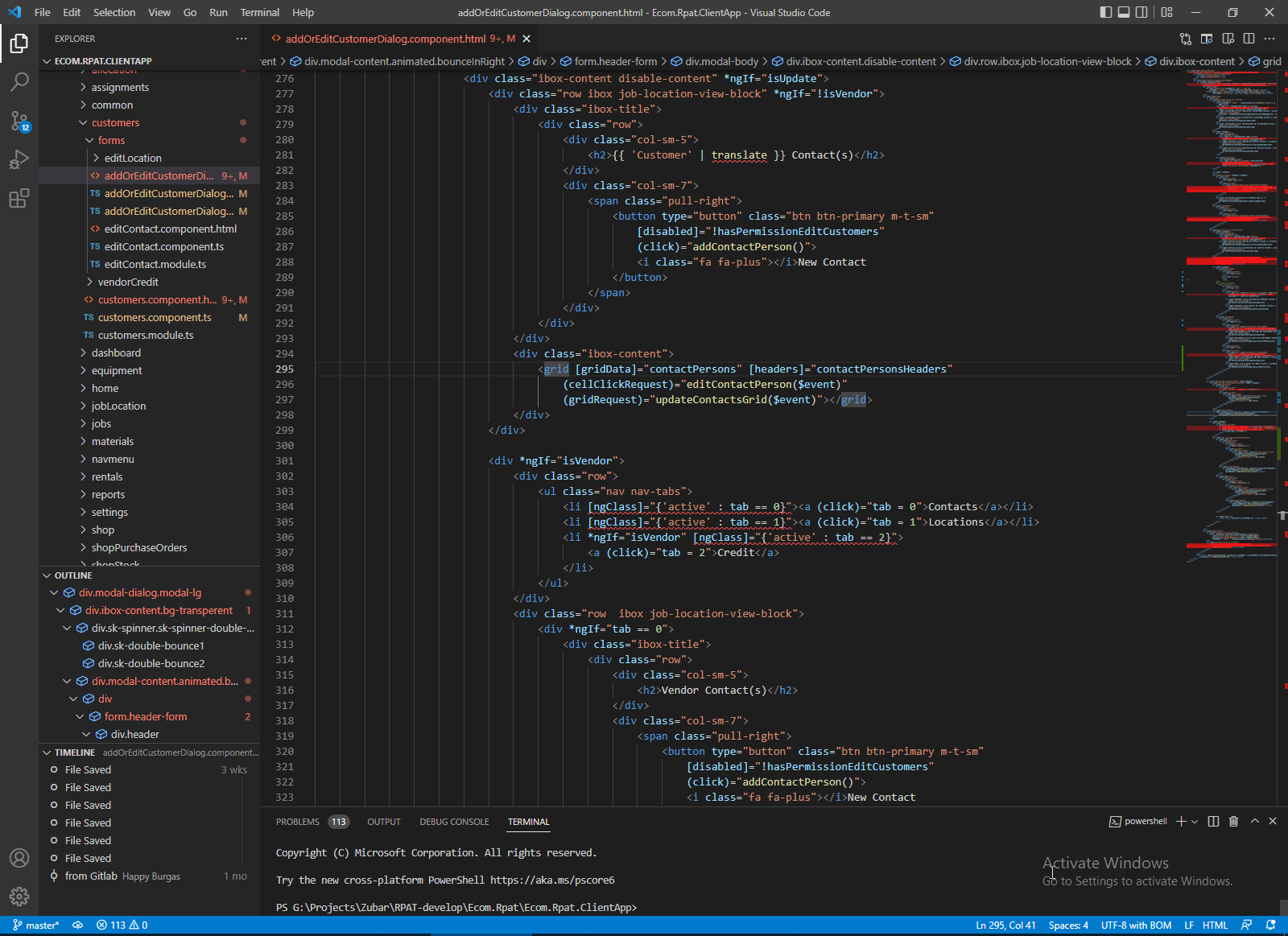
Task: Open the Manage gear menu
Action: [x=19, y=897]
